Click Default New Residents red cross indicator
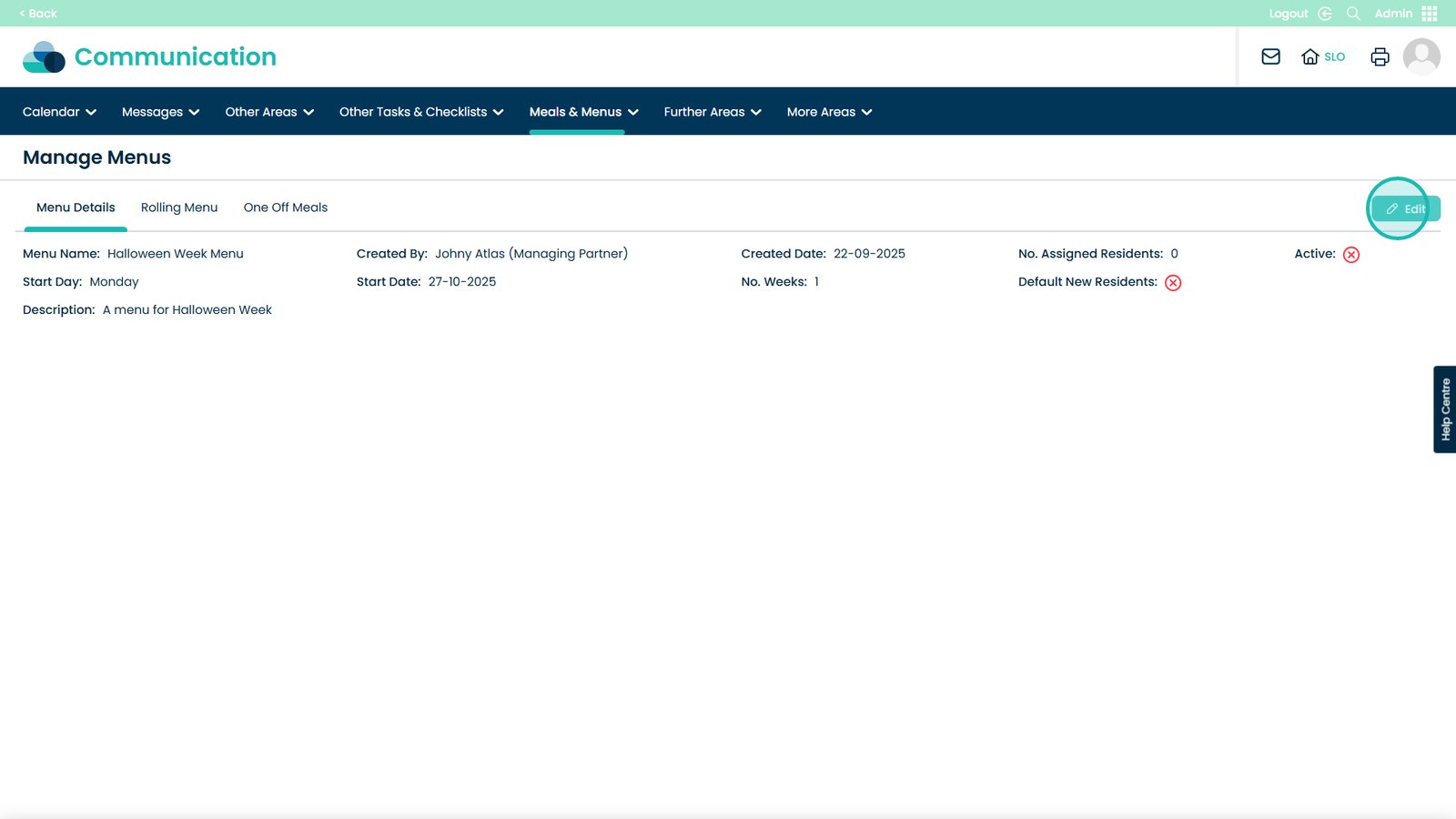Screen dimensions: 1456x819 pos(1173,283)
